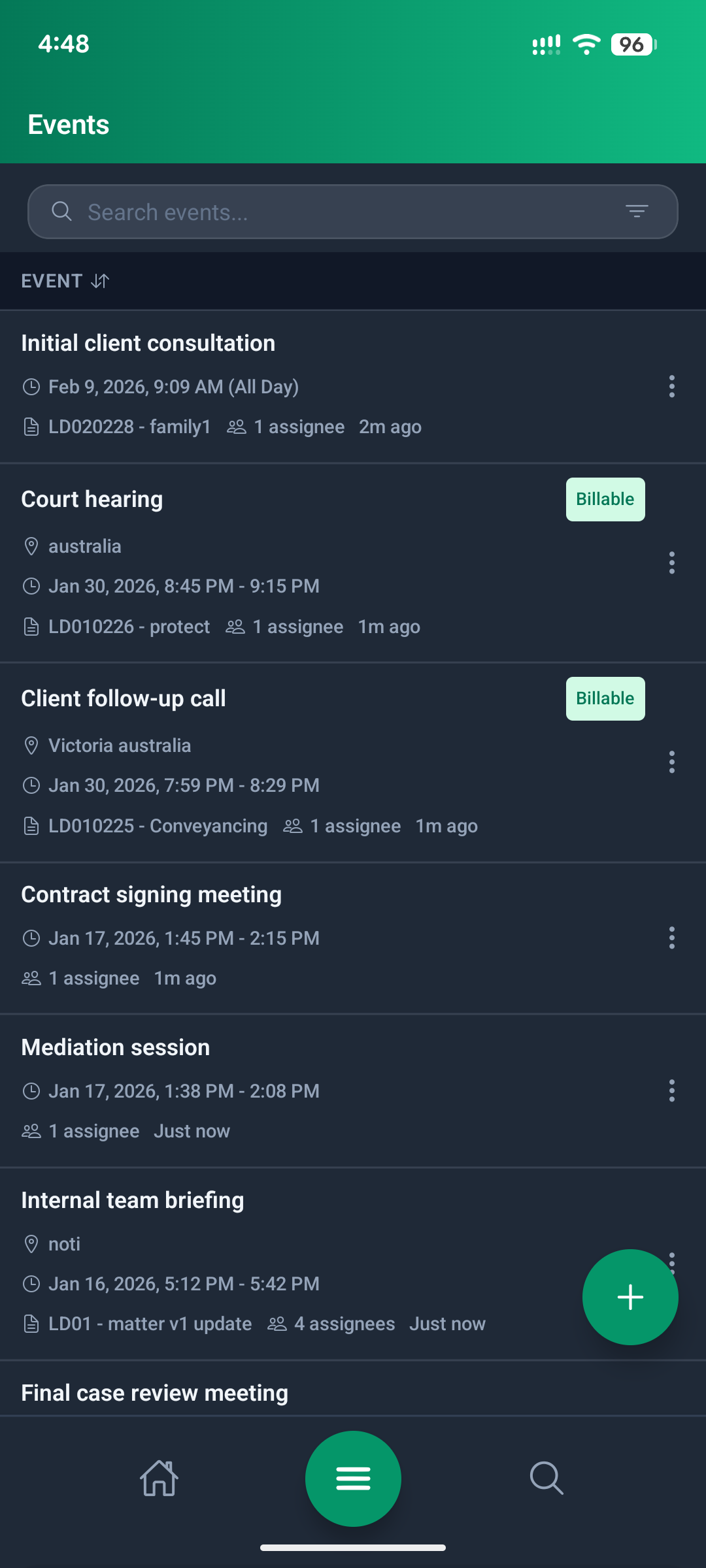
Task: Open the Initial client consultation event
Action: point(148,343)
